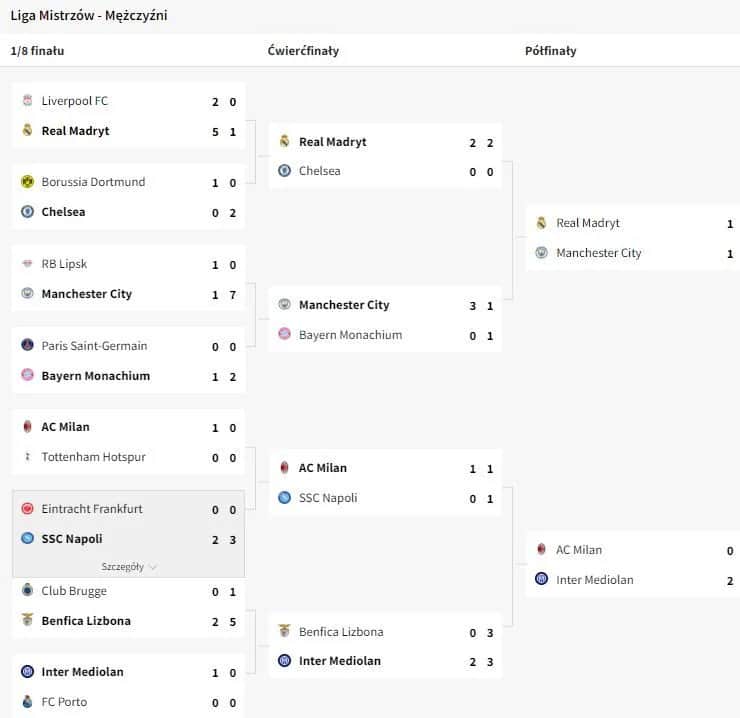Open Manchester City in the semifinal pairing

598,253
